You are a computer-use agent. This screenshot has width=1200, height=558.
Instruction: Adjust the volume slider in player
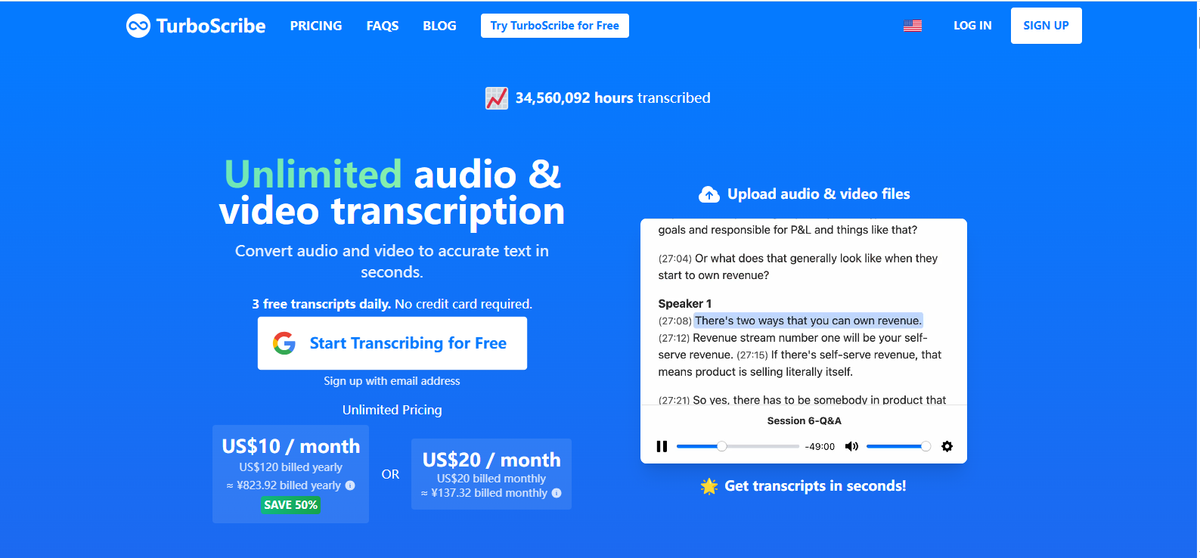[896, 446]
